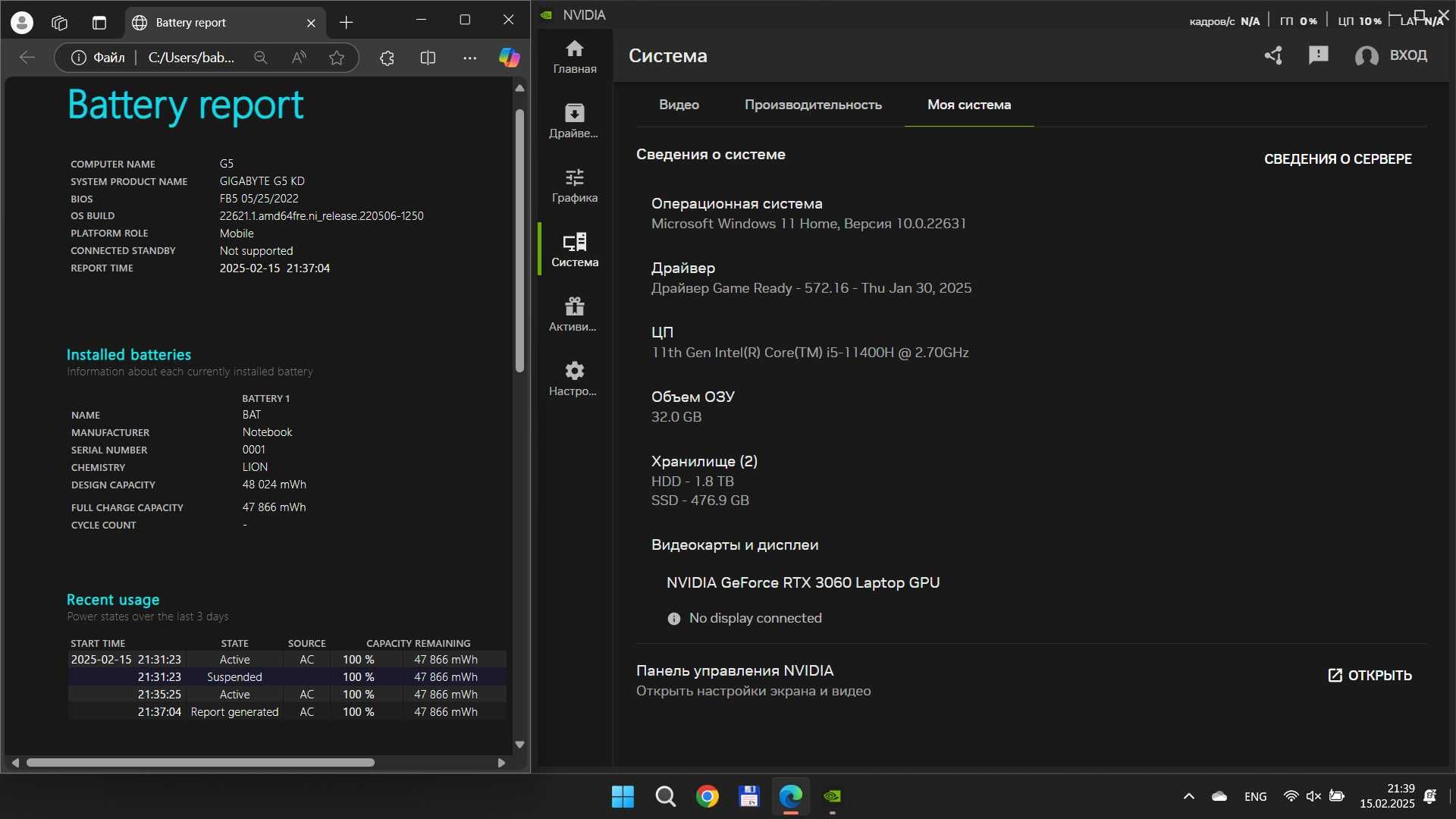Click the 48 024 mWh design capacity value
Screen dimensions: 1456x819
(x=275, y=485)
